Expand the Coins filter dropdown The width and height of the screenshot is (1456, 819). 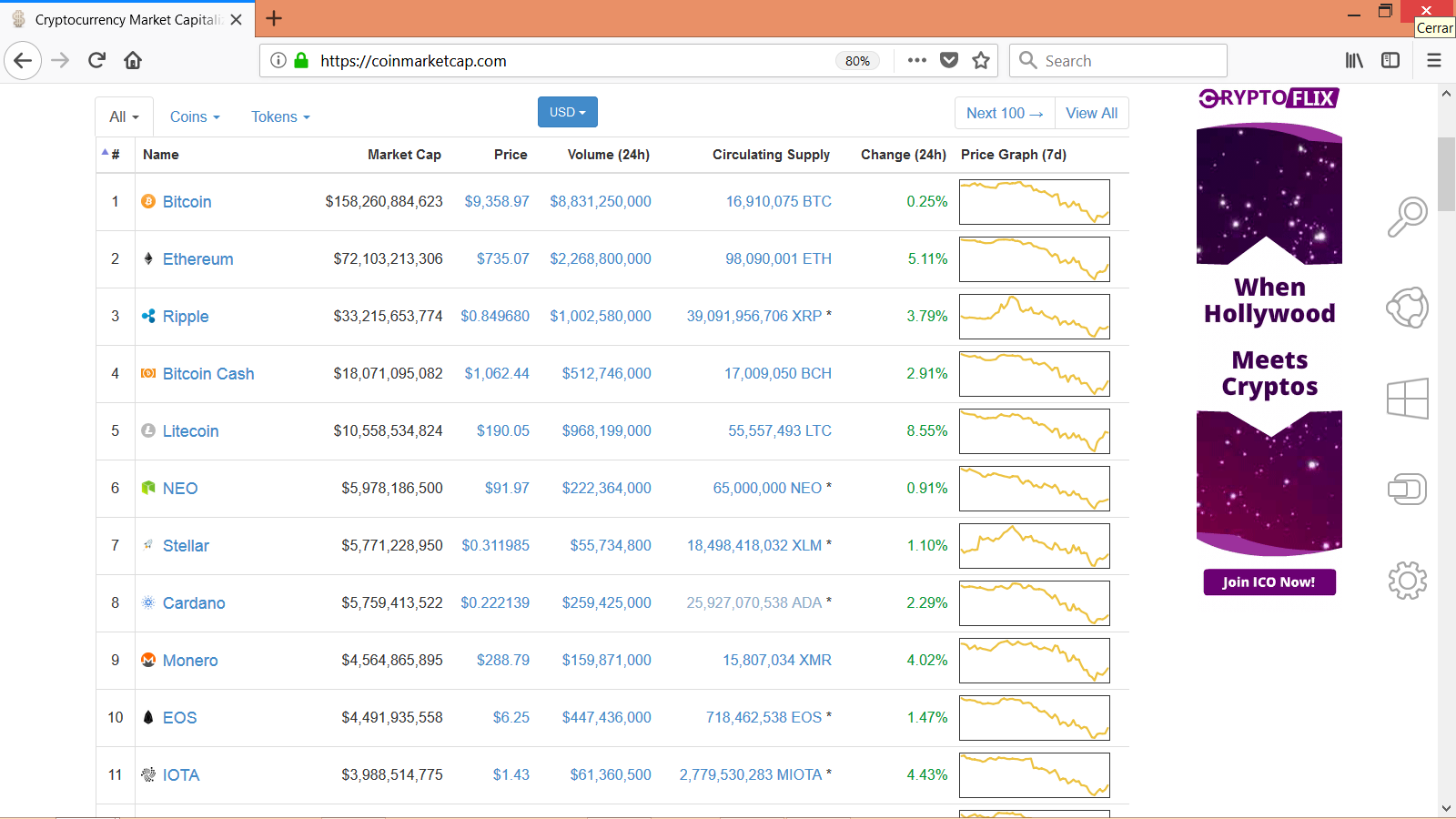click(193, 116)
